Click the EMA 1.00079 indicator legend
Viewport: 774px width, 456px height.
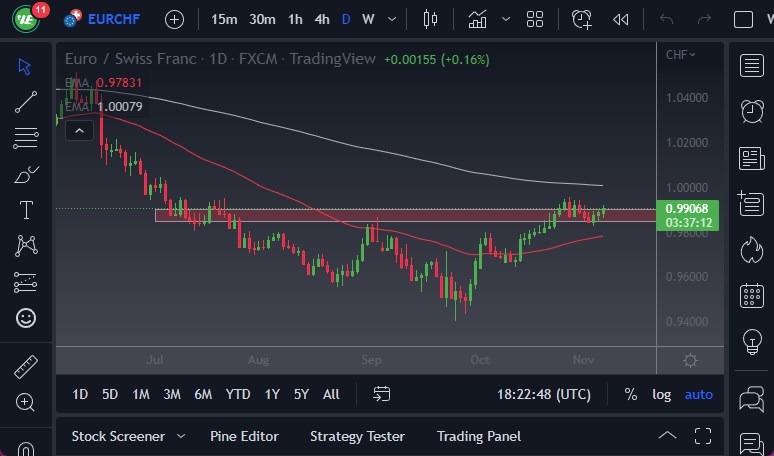tap(104, 106)
